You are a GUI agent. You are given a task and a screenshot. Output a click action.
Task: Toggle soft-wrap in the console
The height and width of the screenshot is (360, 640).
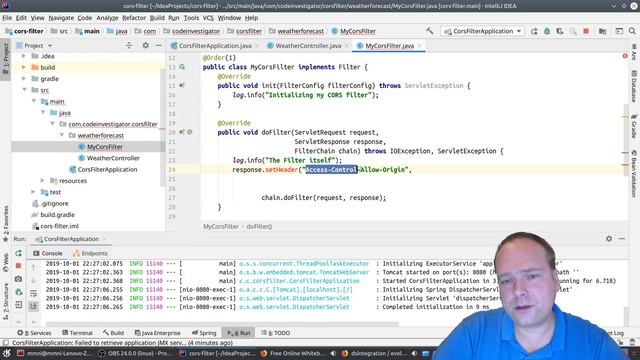(x=33, y=293)
